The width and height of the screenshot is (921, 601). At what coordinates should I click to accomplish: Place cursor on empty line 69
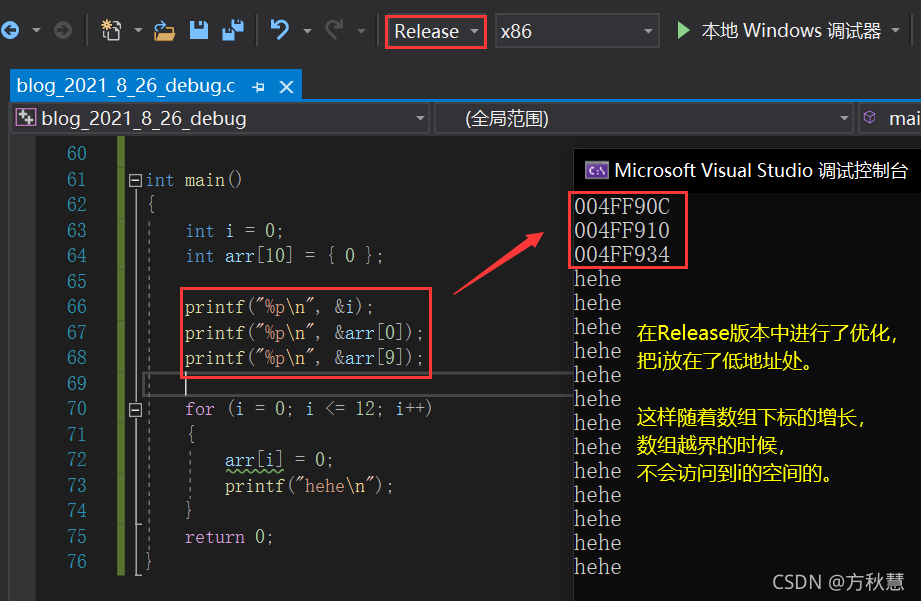[357, 384]
